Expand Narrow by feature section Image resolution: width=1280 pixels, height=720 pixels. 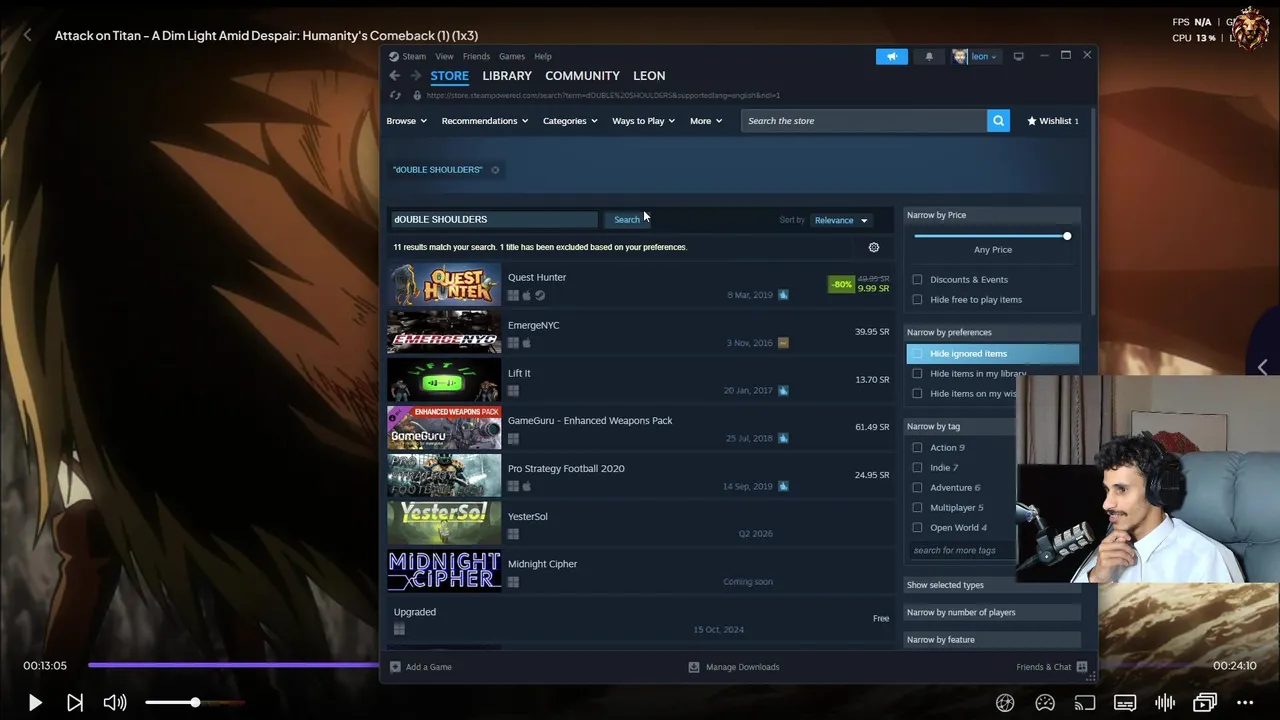[992, 640]
